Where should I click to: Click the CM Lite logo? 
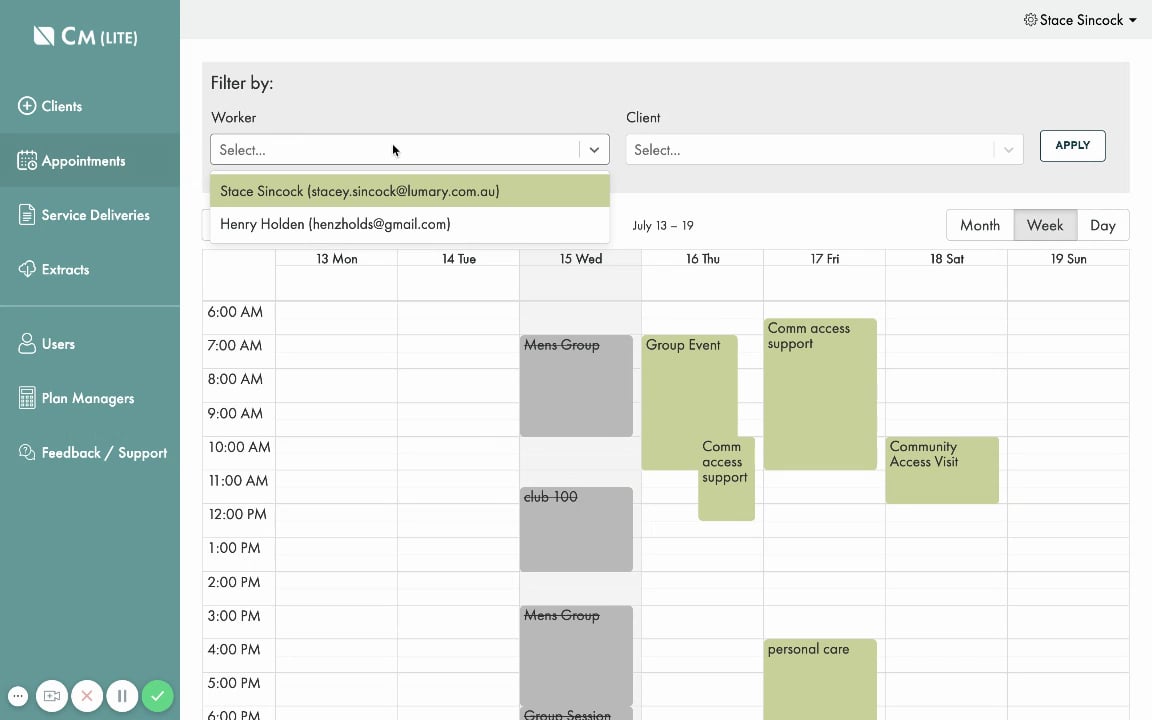85,36
